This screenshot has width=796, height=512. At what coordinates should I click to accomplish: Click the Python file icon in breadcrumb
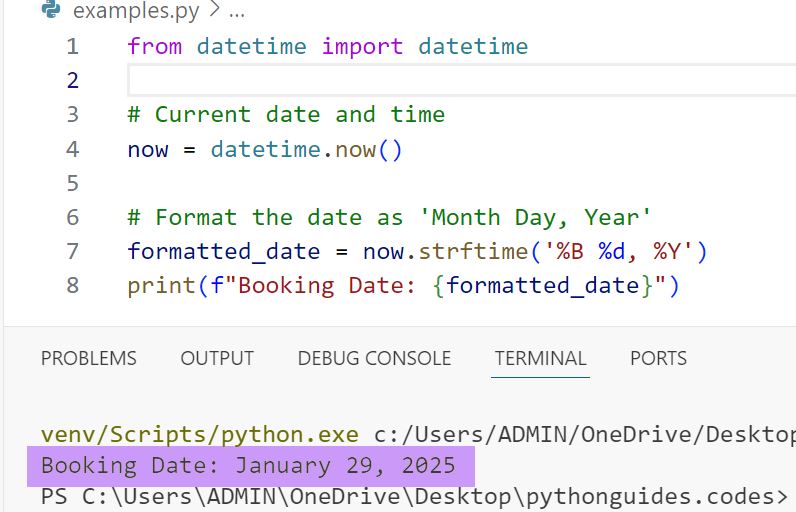(x=51, y=9)
